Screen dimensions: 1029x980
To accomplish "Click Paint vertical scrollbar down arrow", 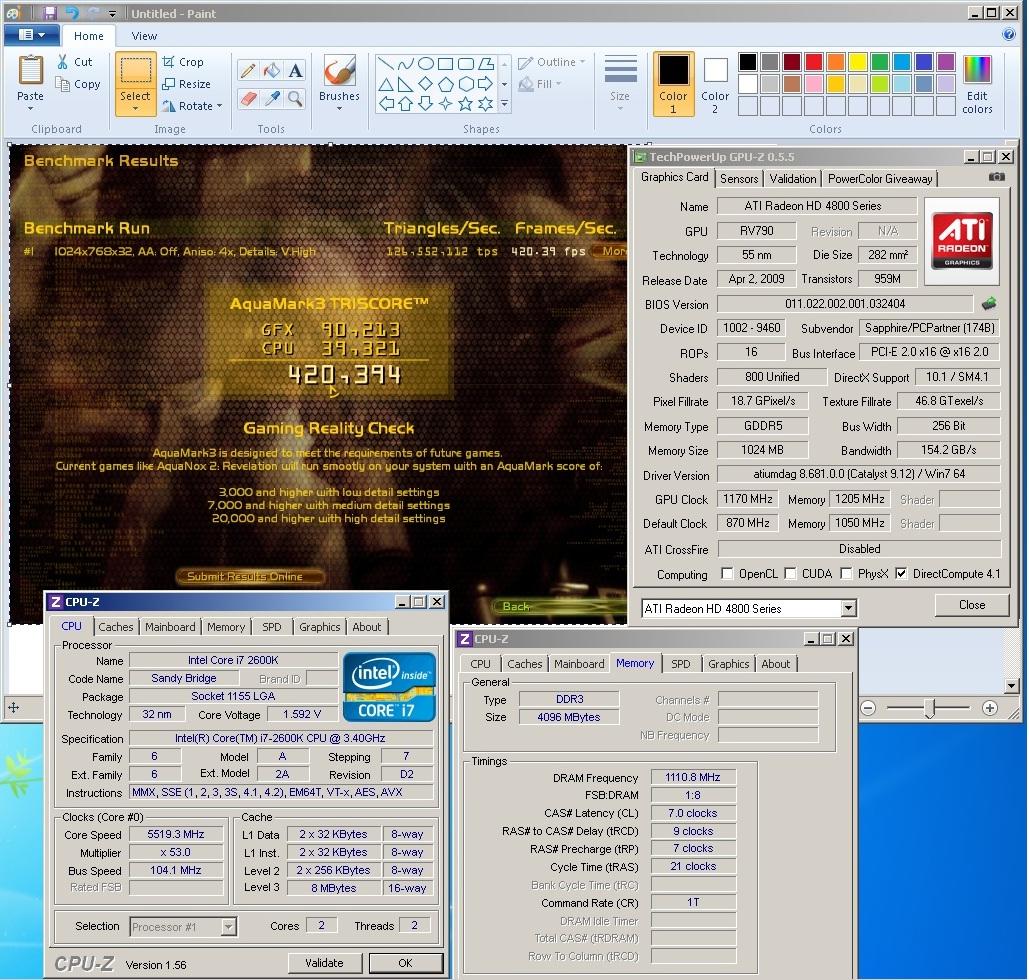I will pyautogui.click(x=1011, y=686).
